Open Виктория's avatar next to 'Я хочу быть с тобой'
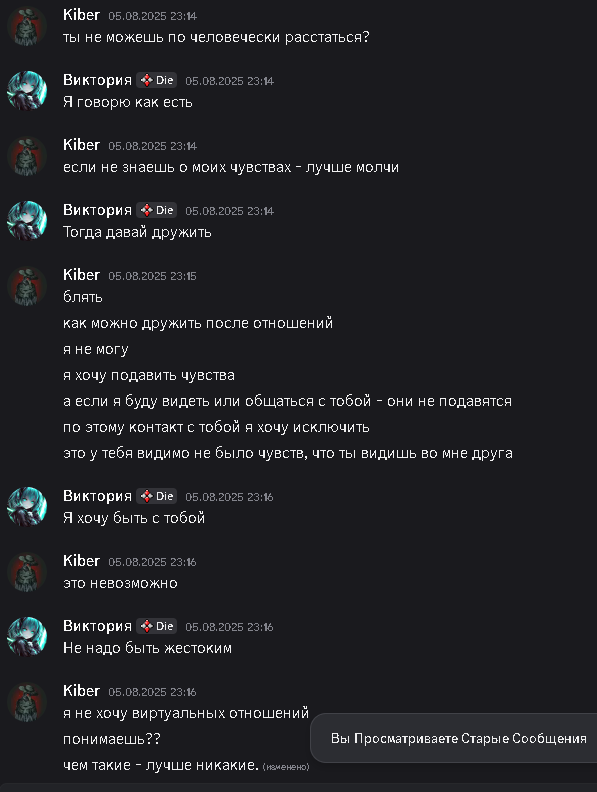Viewport: 597px width, 792px height. coord(27,507)
